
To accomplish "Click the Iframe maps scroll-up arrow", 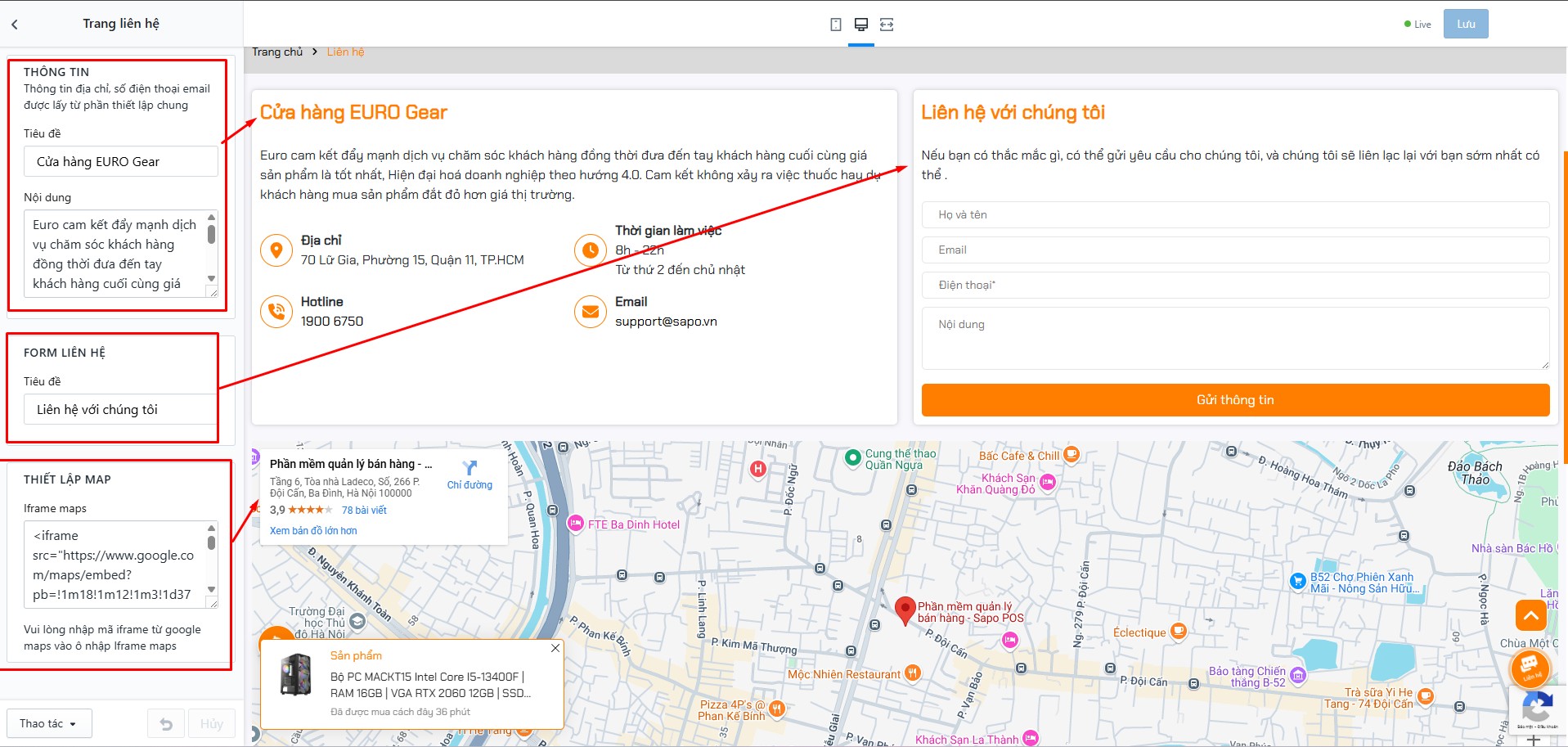I will pos(211,528).
